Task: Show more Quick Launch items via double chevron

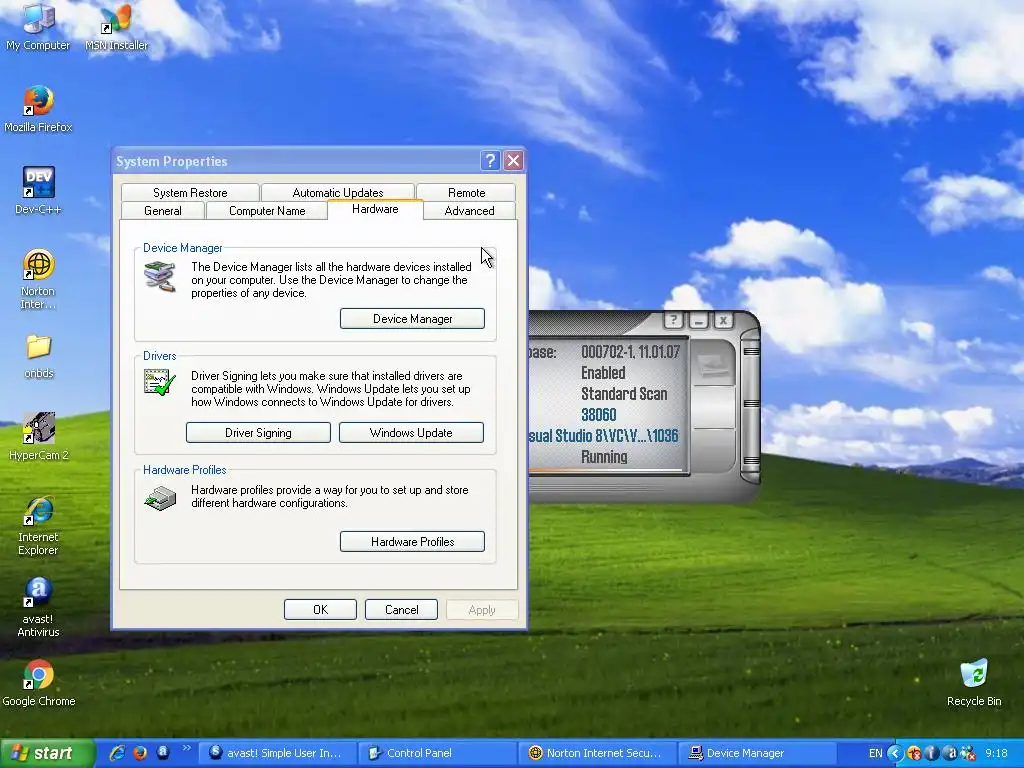Action: [x=187, y=748]
